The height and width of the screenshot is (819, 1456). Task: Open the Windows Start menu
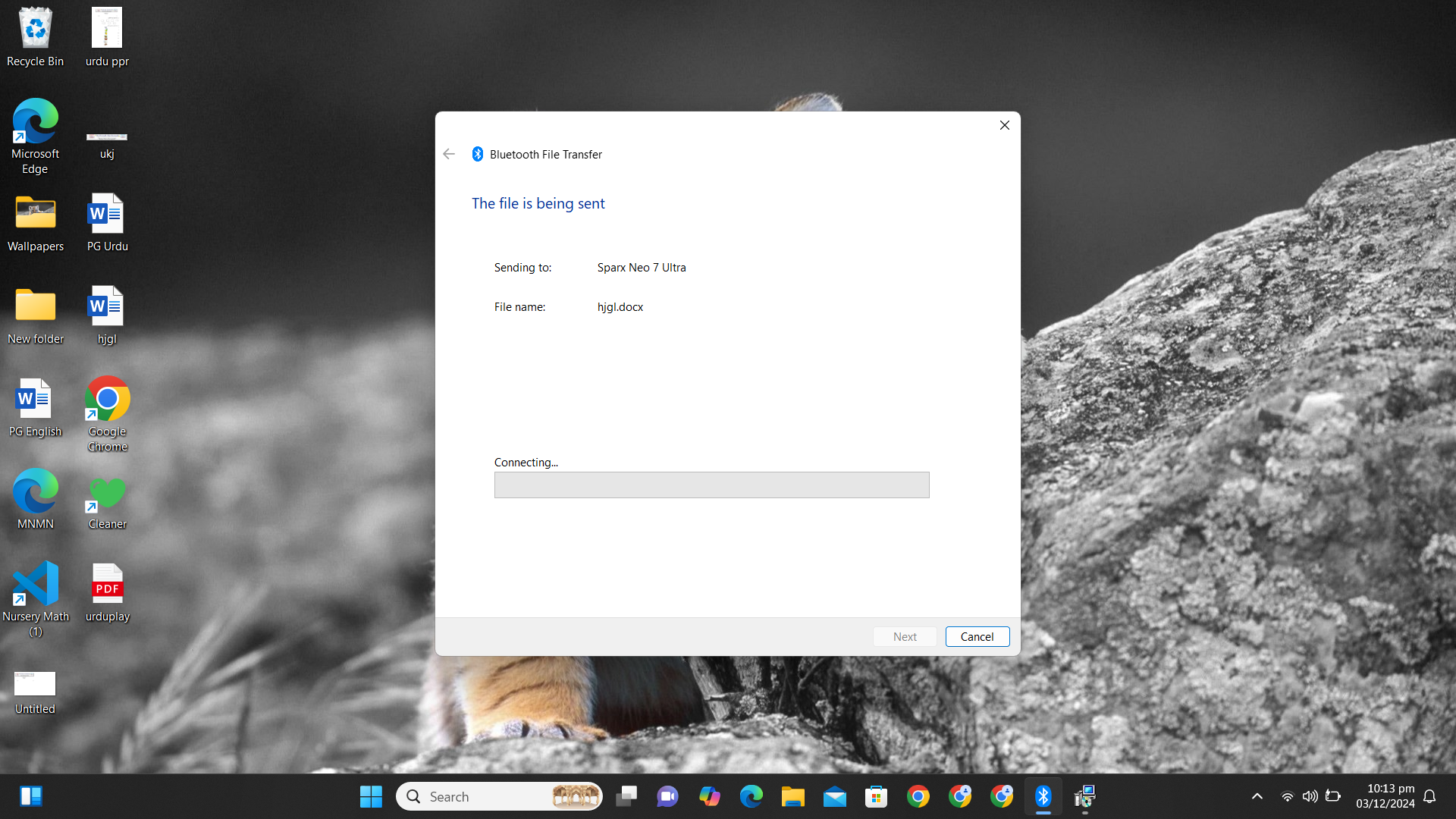371,796
